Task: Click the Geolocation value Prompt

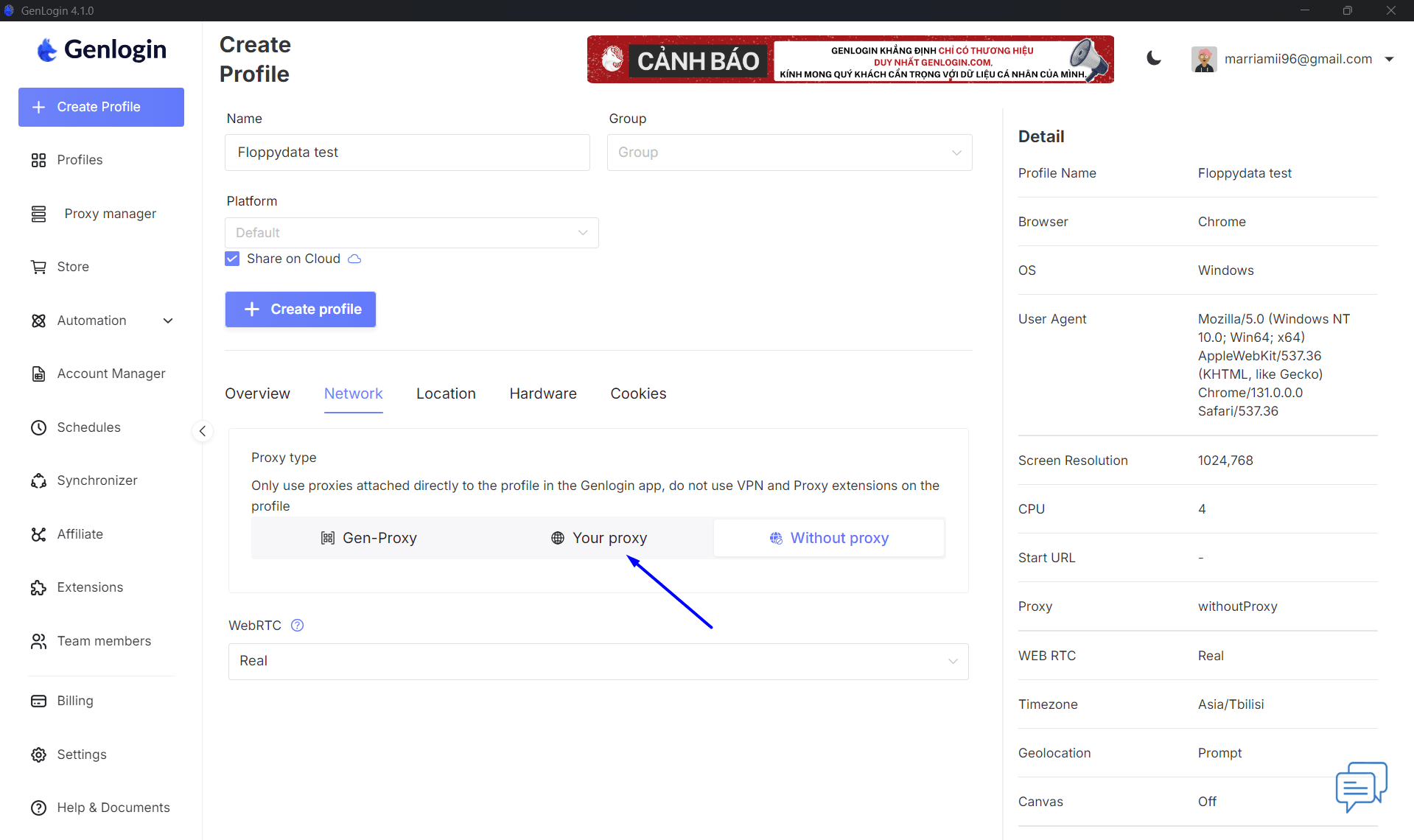Action: pos(1219,753)
